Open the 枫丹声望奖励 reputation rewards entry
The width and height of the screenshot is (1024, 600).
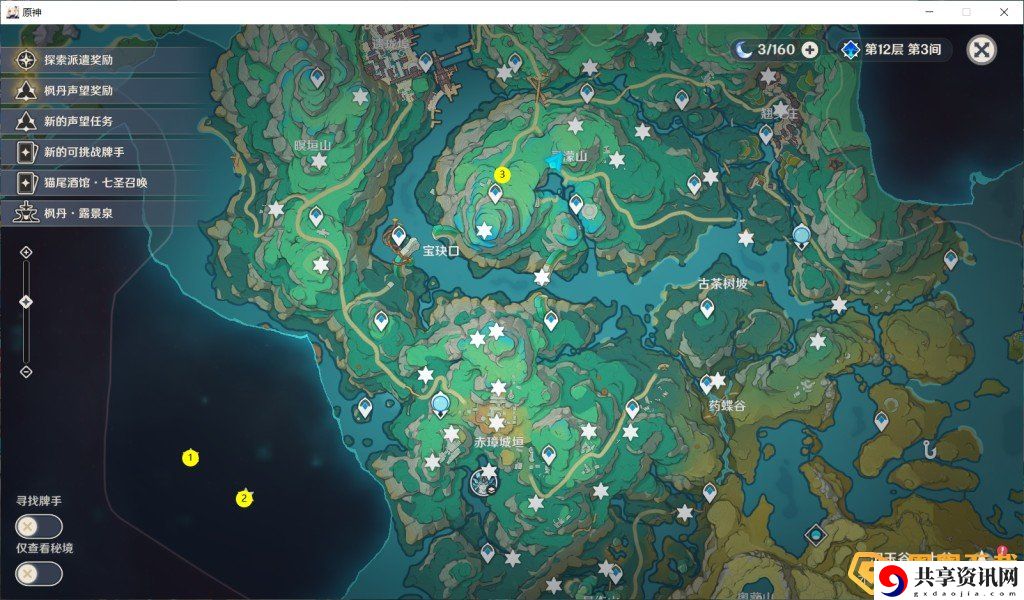tap(104, 91)
